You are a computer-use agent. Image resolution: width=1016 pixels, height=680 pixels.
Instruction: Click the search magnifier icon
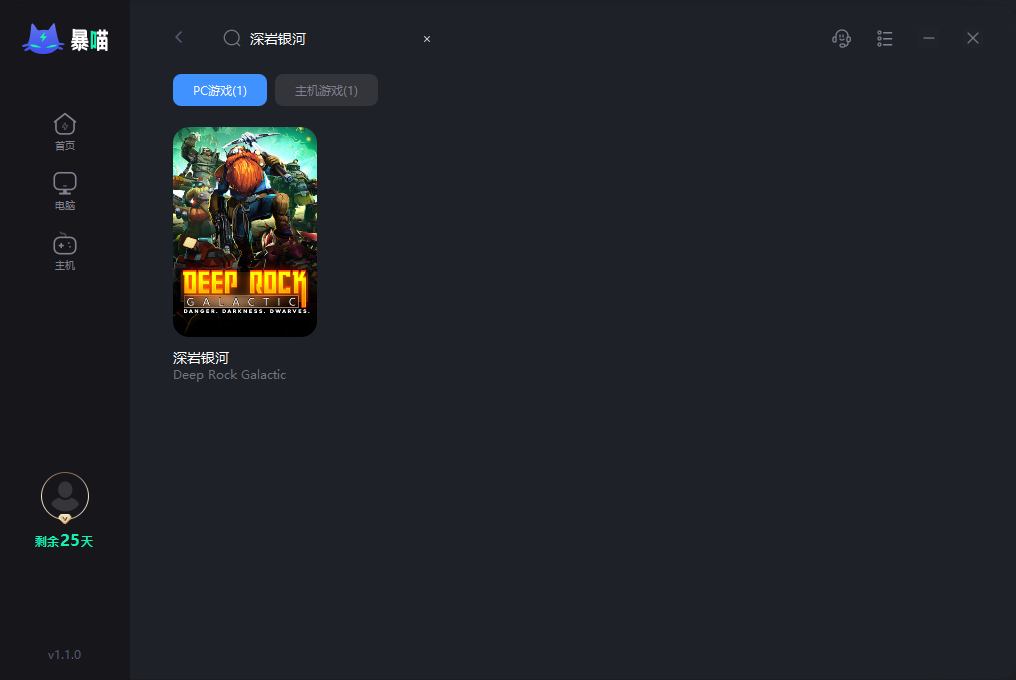click(232, 38)
